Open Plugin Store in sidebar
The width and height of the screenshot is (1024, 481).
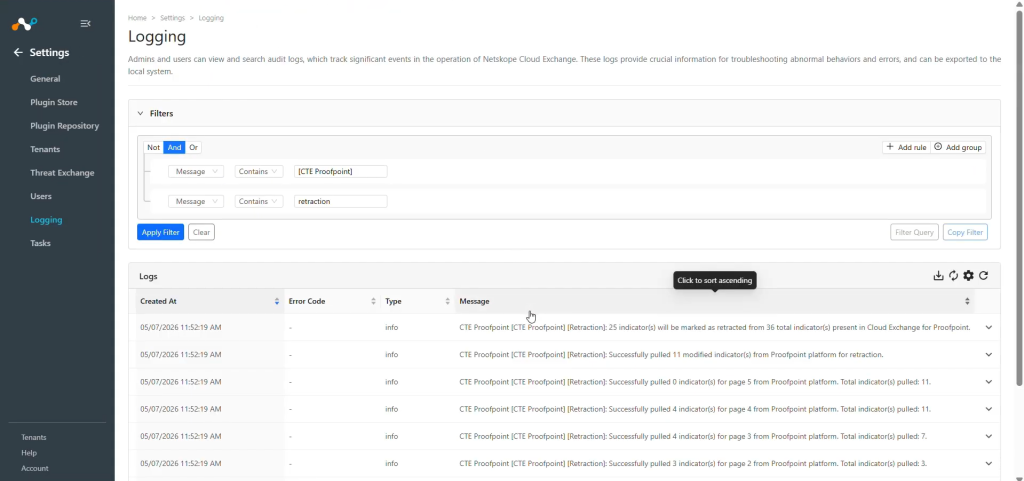coord(54,102)
